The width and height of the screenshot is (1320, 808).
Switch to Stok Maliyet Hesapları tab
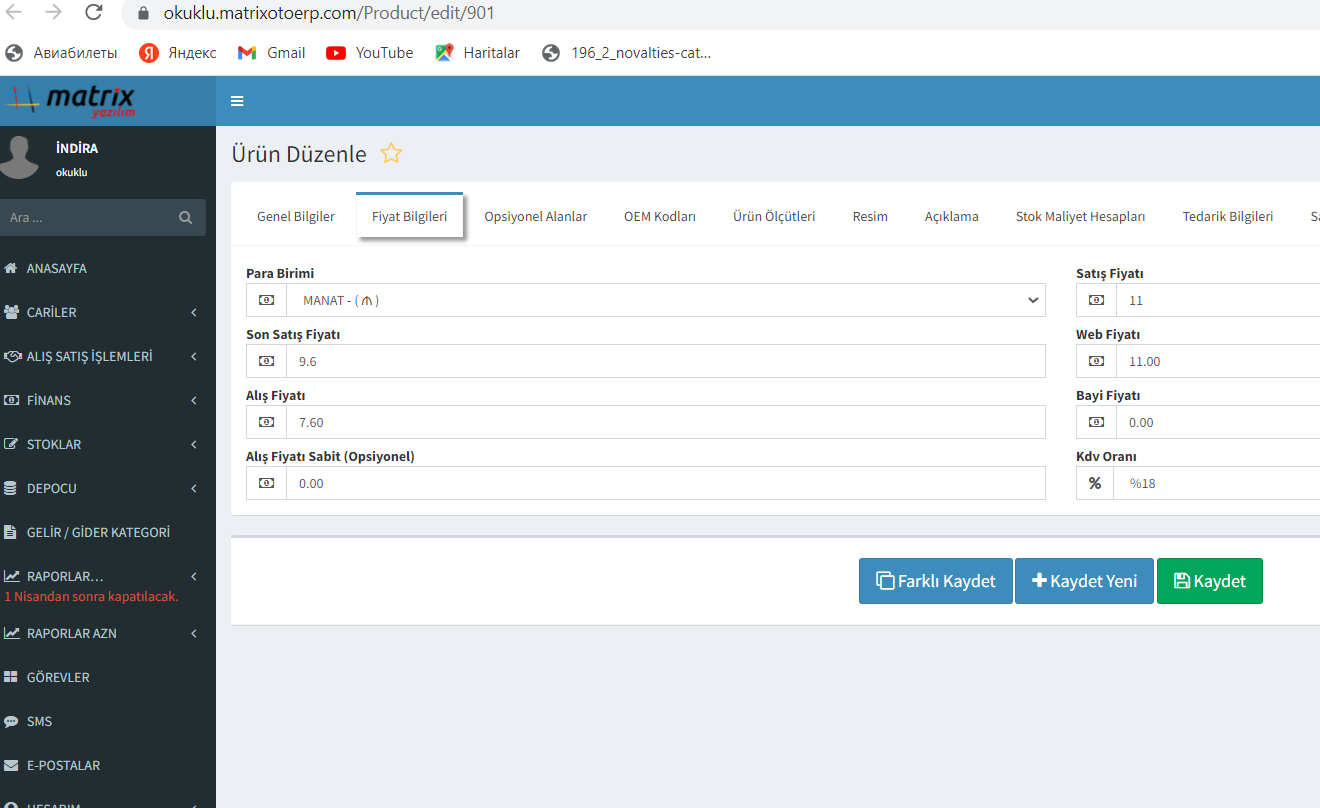1080,217
